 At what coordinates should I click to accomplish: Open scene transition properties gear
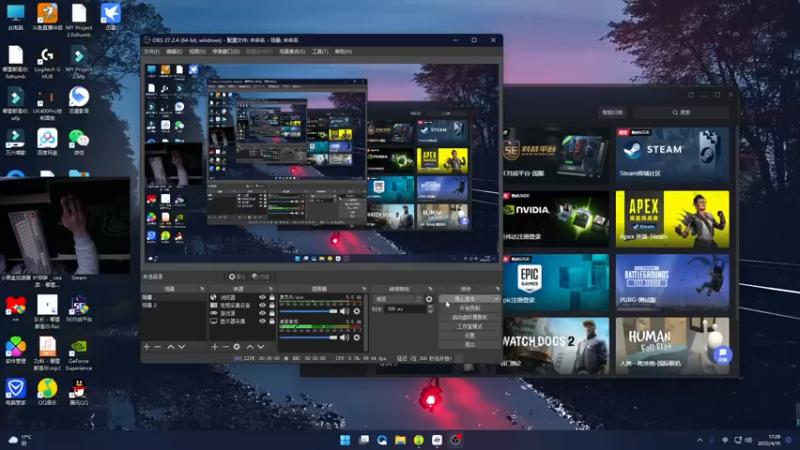coord(429,299)
